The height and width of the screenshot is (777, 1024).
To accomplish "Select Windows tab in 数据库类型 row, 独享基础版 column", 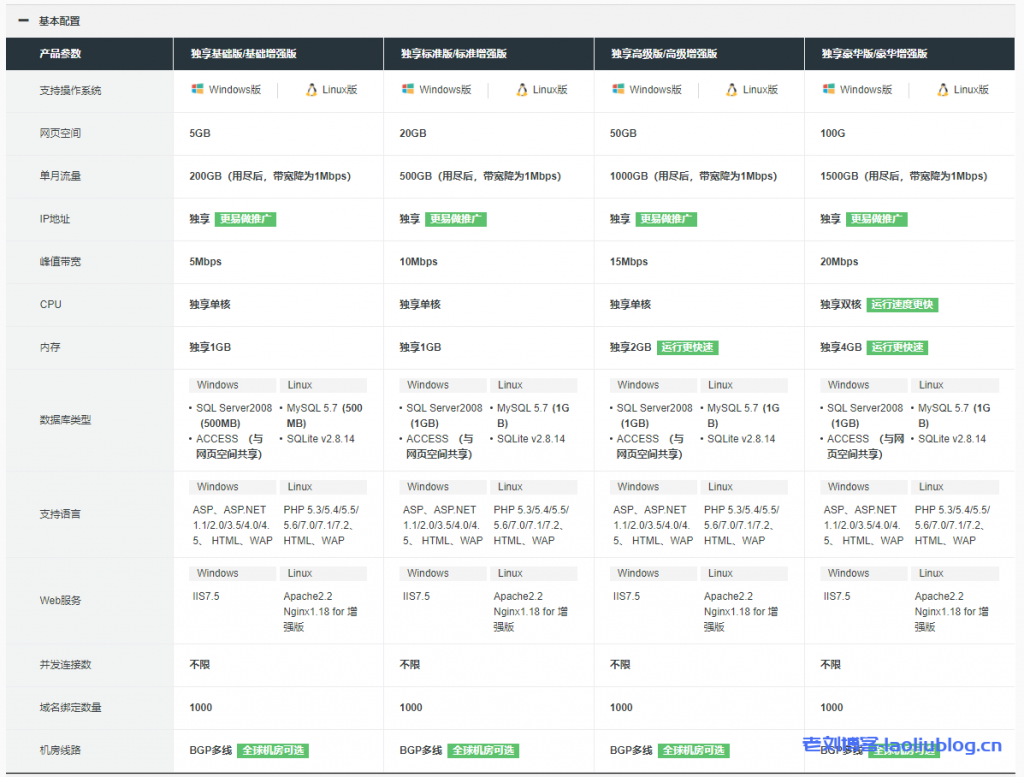I will [232, 385].
